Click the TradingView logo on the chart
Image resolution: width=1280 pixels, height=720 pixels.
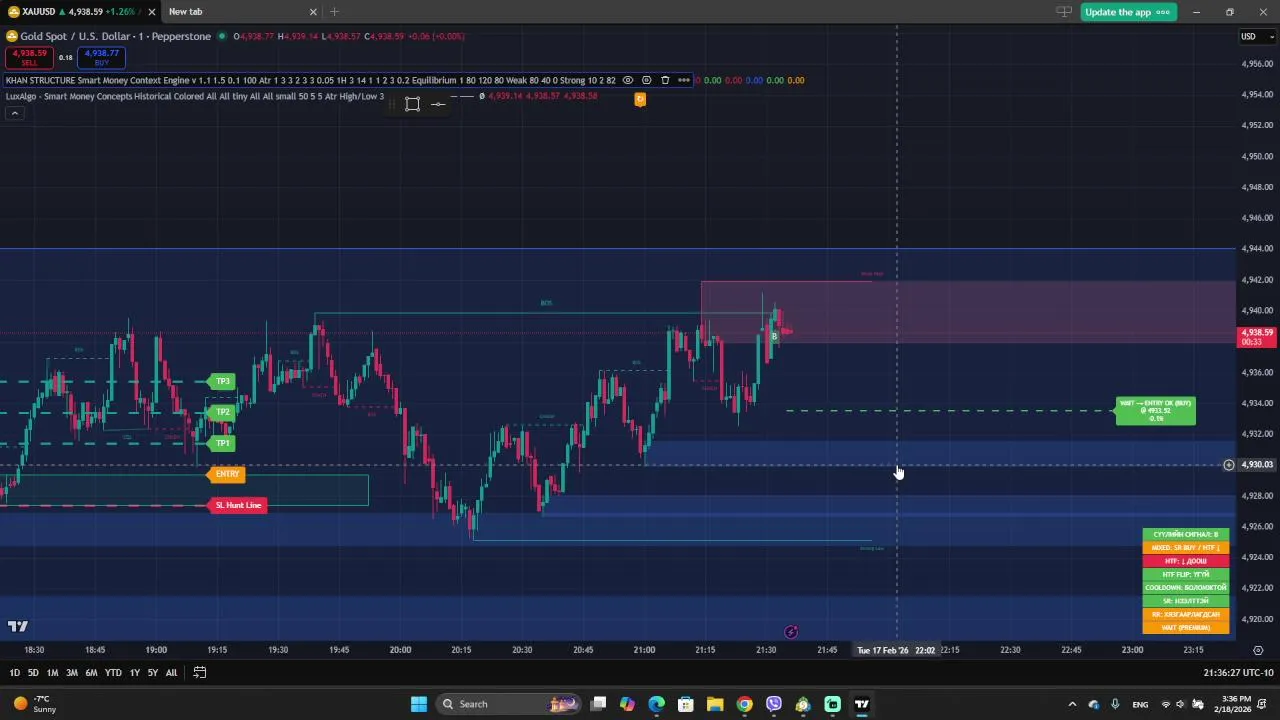18,627
